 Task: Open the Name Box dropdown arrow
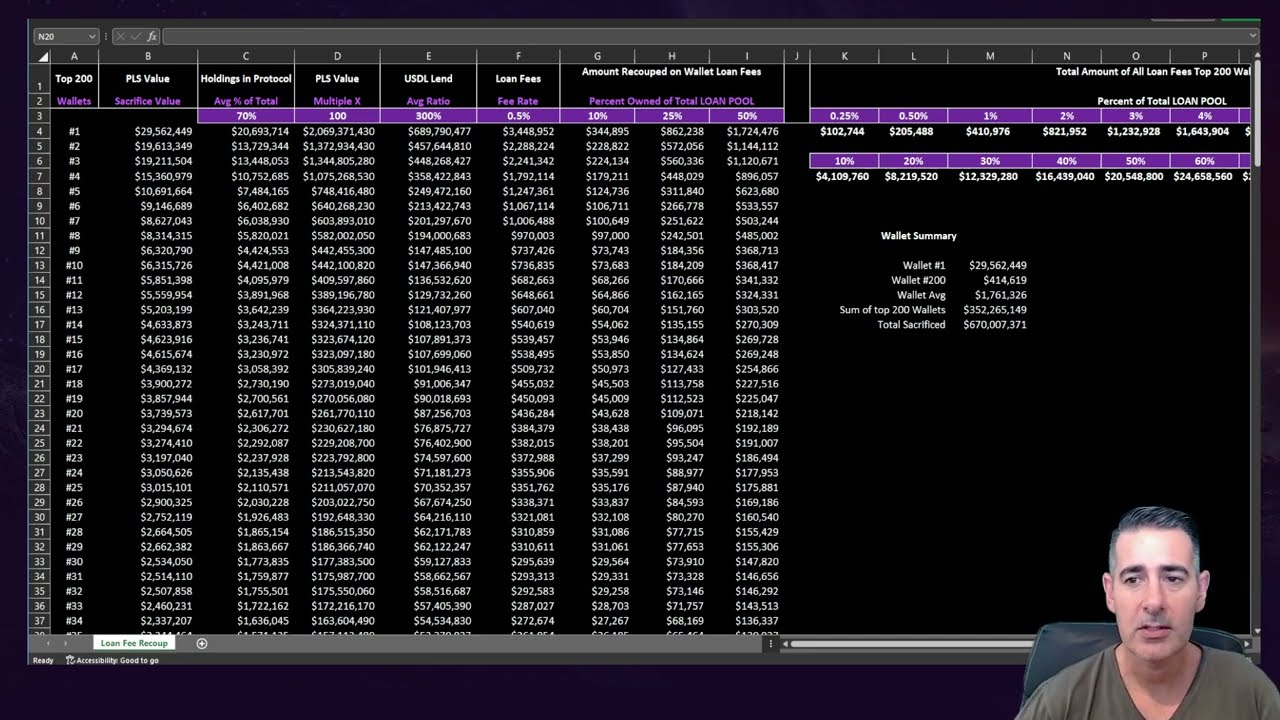point(92,36)
